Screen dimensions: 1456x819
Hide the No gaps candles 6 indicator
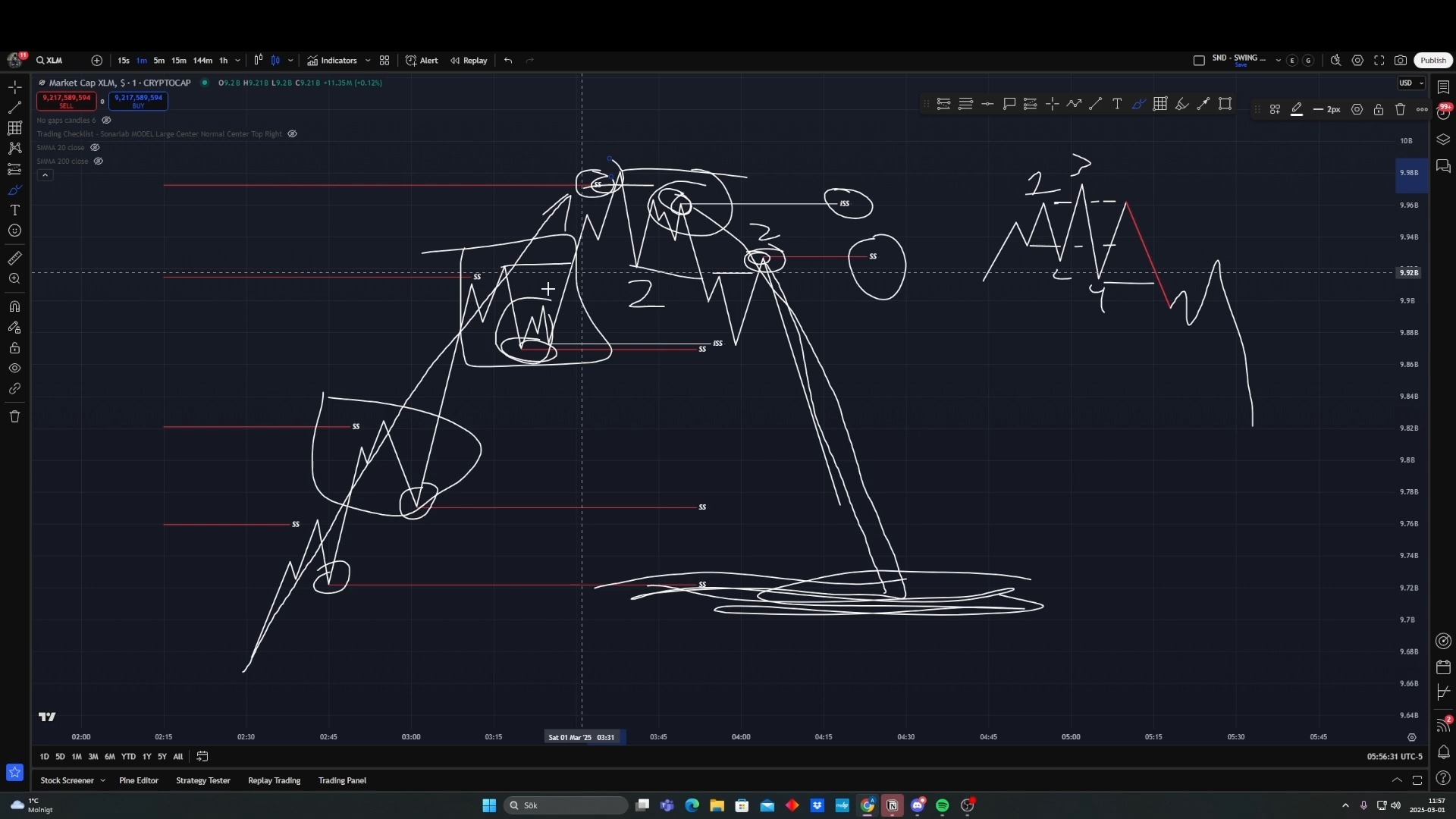(106, 120)
